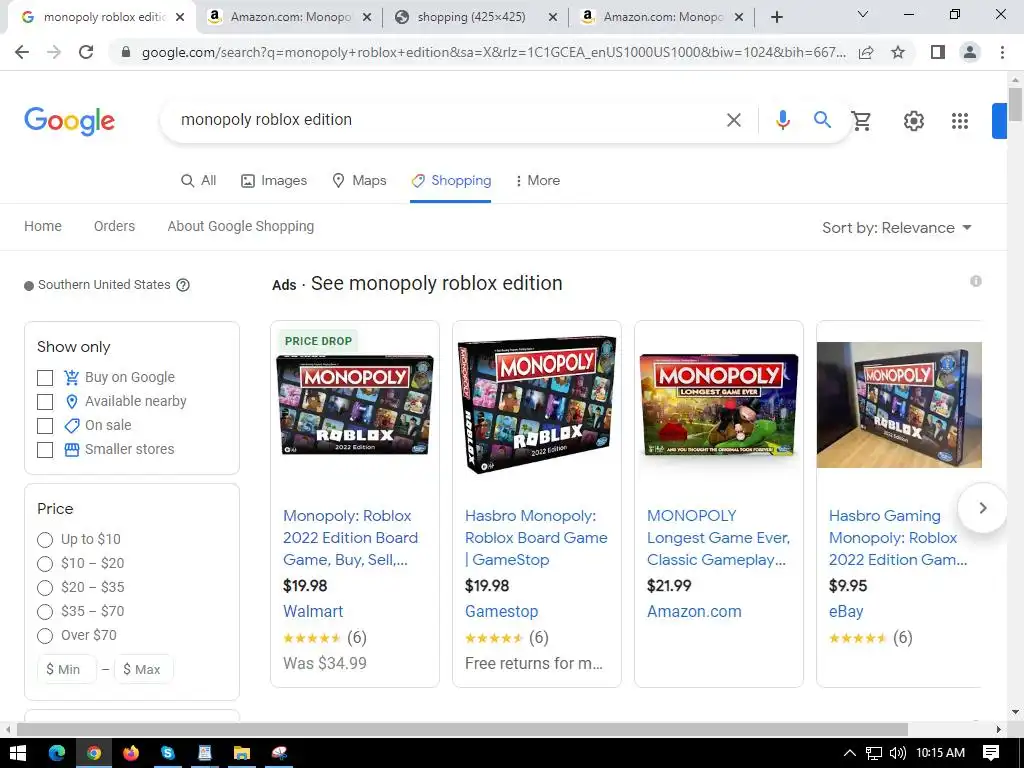
Task: Close the monopoly roblox edition tab
Action: tap(180, 18)
